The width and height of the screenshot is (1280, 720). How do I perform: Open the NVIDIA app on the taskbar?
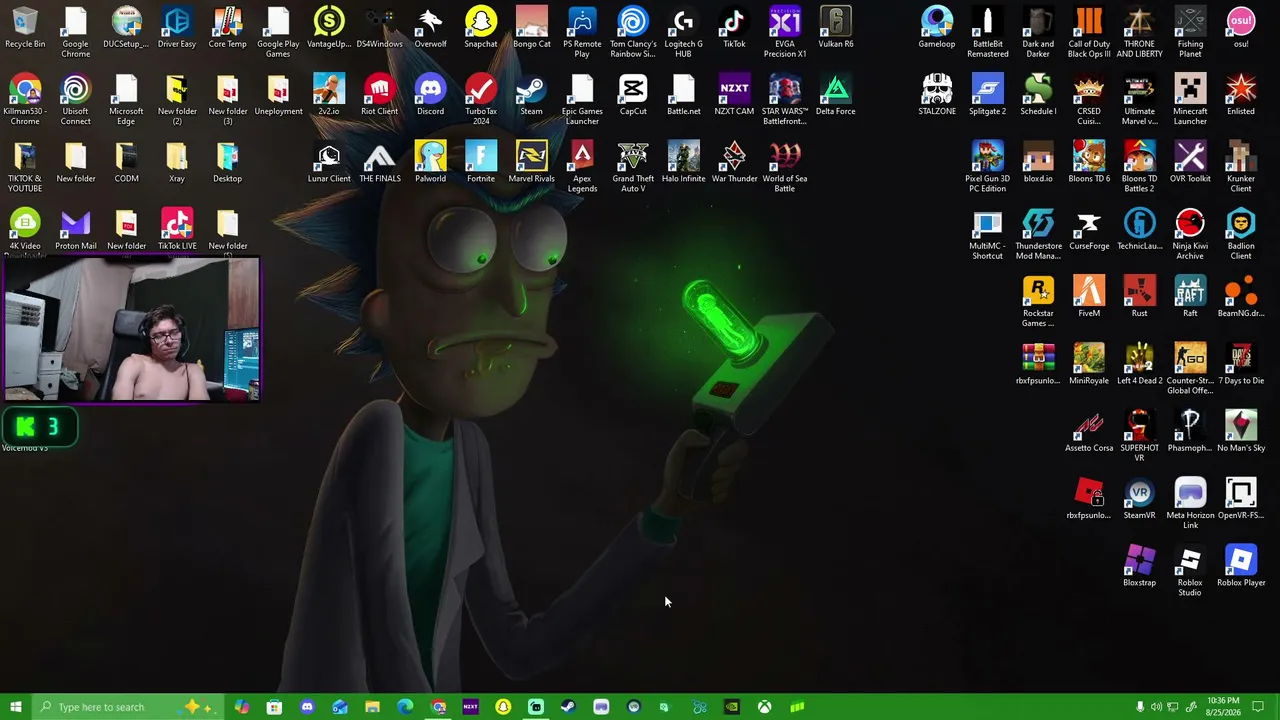coord(731,707)
